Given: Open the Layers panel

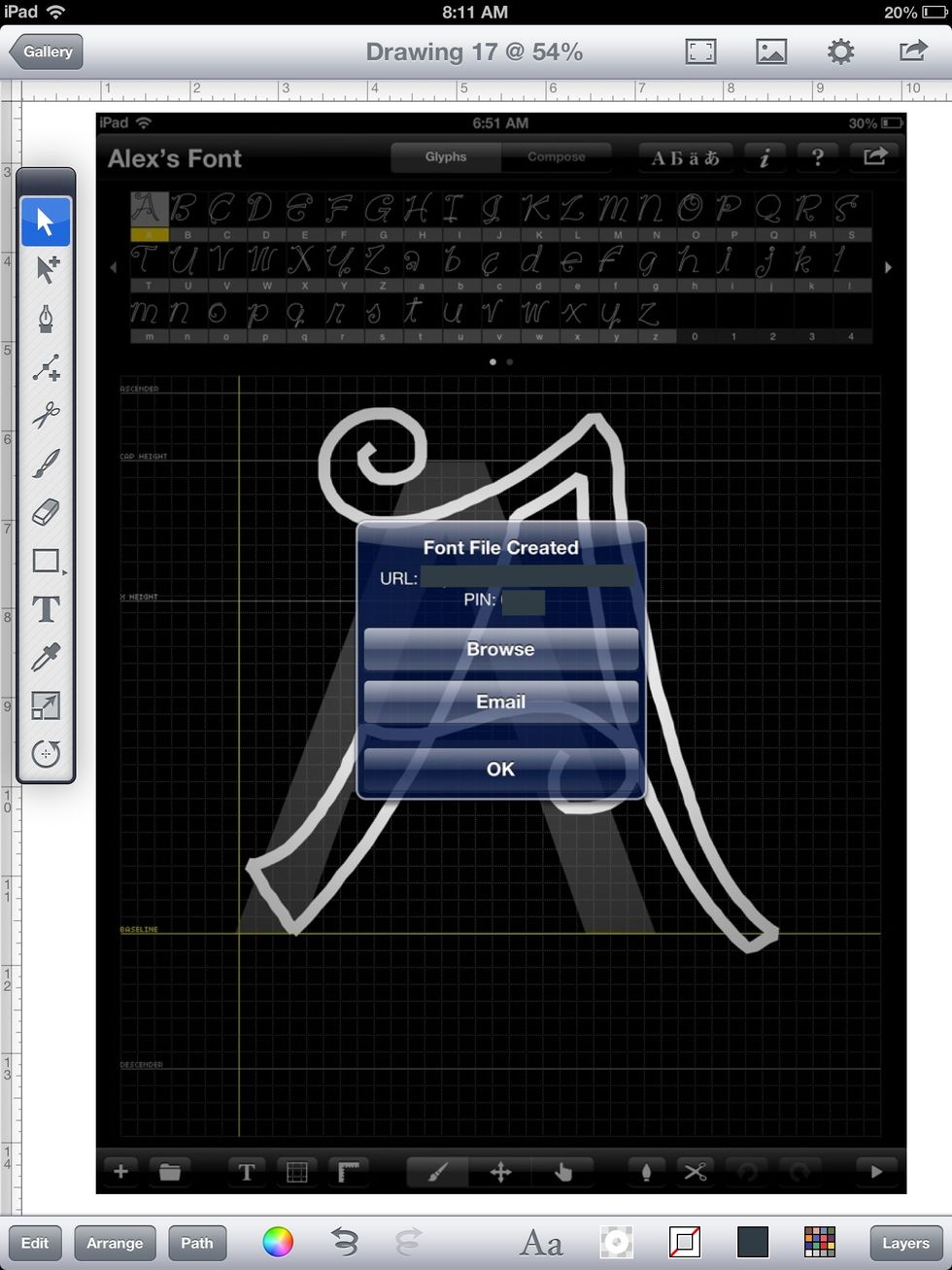Looking at the screenshot, I should 905,1243.
